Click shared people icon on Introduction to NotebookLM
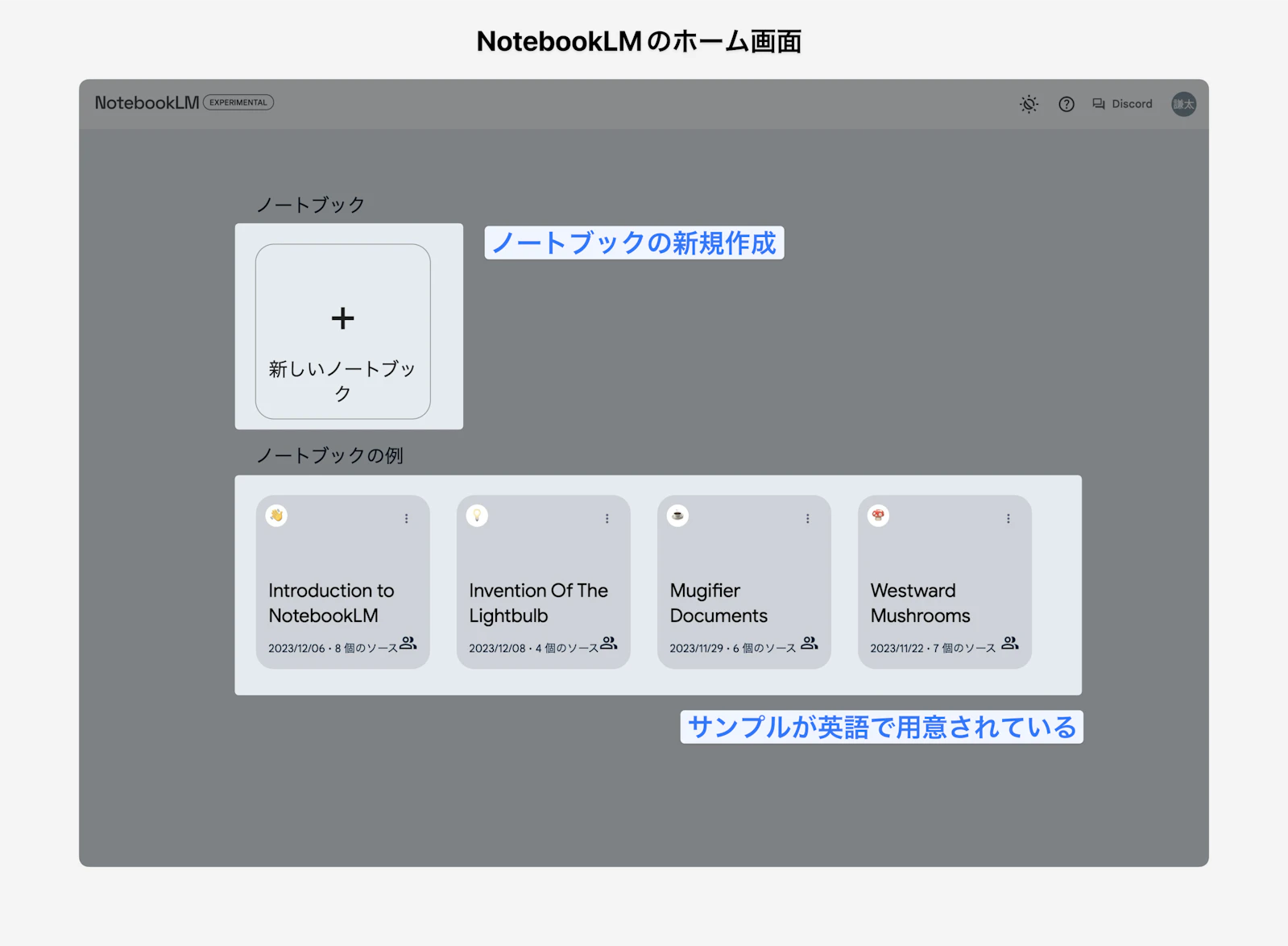This screenshot has width=1288, height=946. [408, 643]
